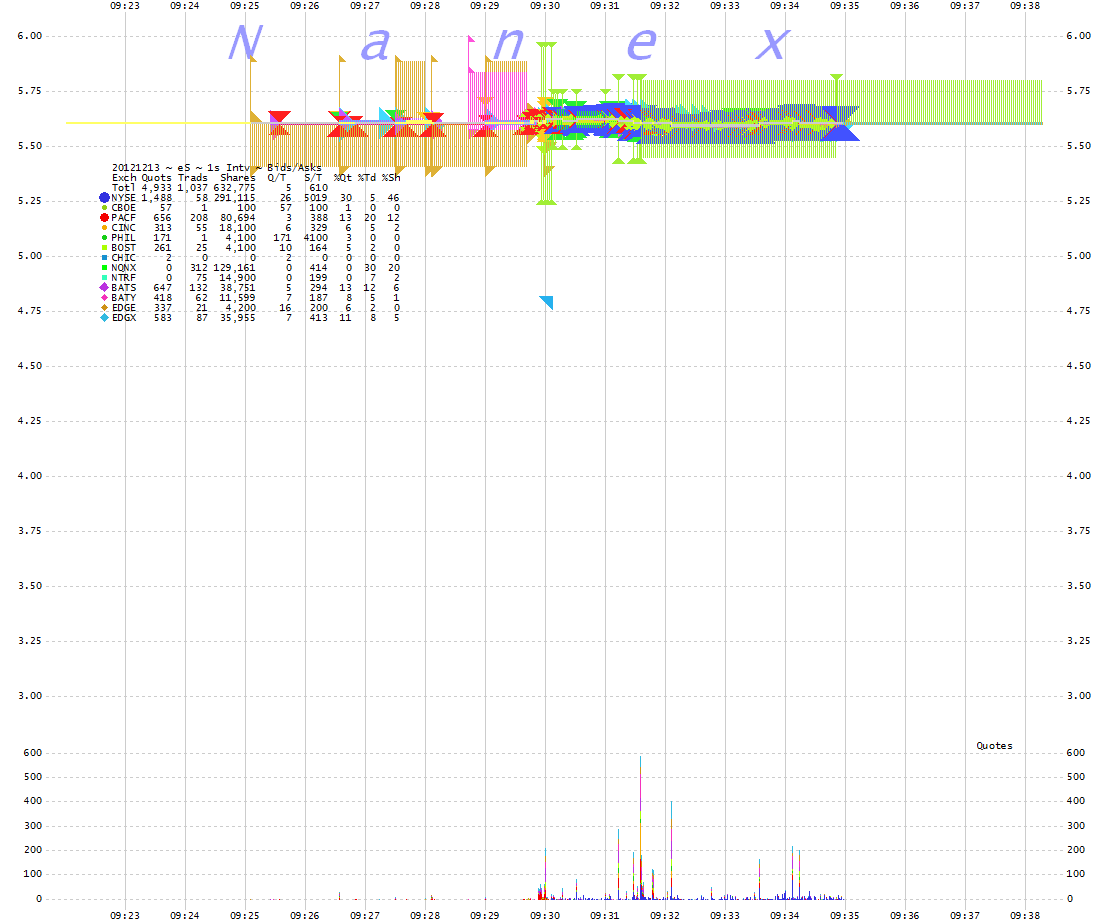The image size is (1109, 922).
Task: Click the 6.00 label on left price axis
Action: 30,36
